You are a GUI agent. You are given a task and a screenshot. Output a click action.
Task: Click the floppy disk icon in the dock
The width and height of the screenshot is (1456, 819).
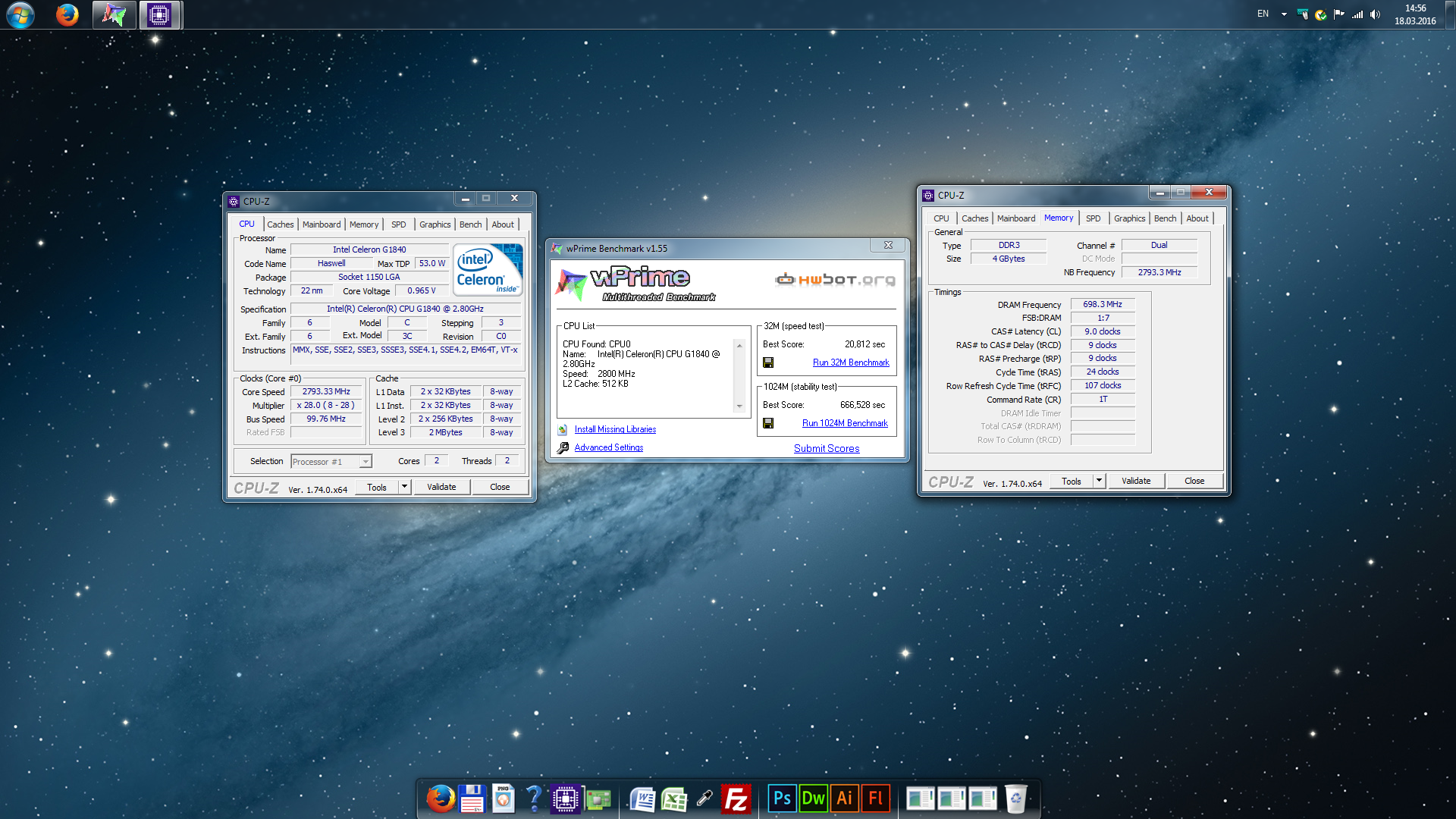pyautogui.click(x=472, y=799)
